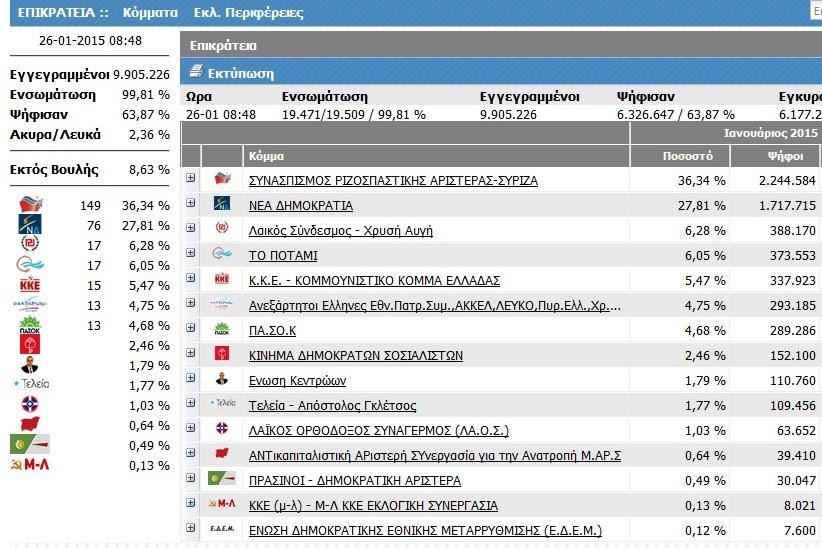Open the ΠΡΑΣΙΝΟΙ - ΔΗΜΟΚΡΑΤΙΚΗ ΑΡΙΣΤΕΡΑ link

[x=355, y=481]
